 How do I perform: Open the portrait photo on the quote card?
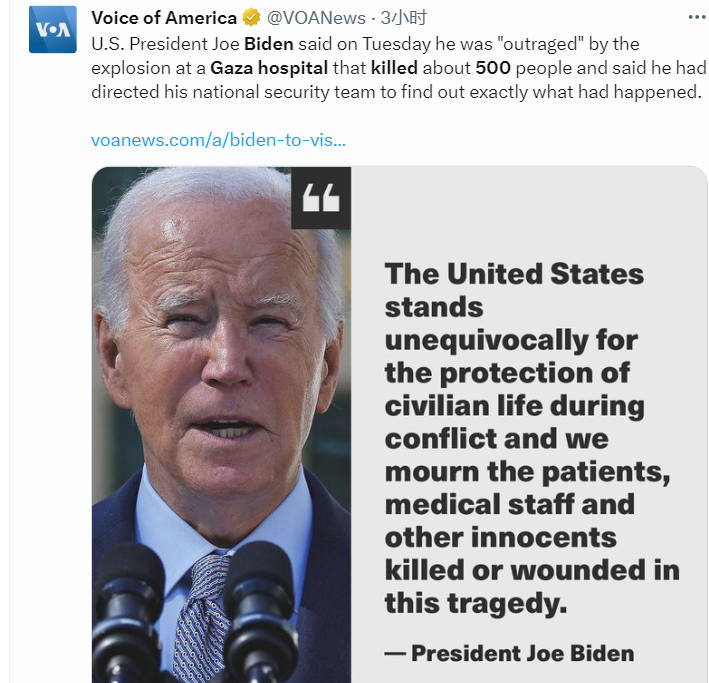coord(222,424)
